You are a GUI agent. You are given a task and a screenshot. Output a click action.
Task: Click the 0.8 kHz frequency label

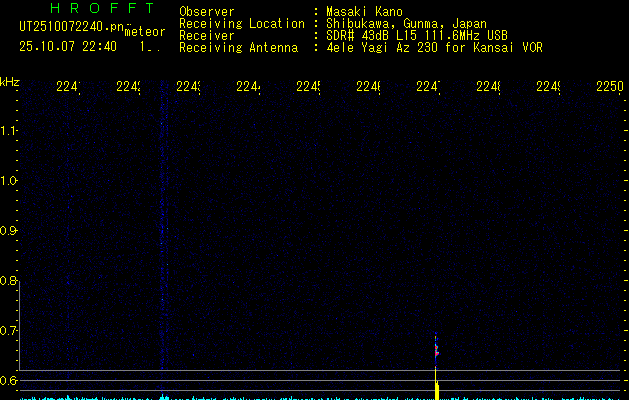pos(9,281)
